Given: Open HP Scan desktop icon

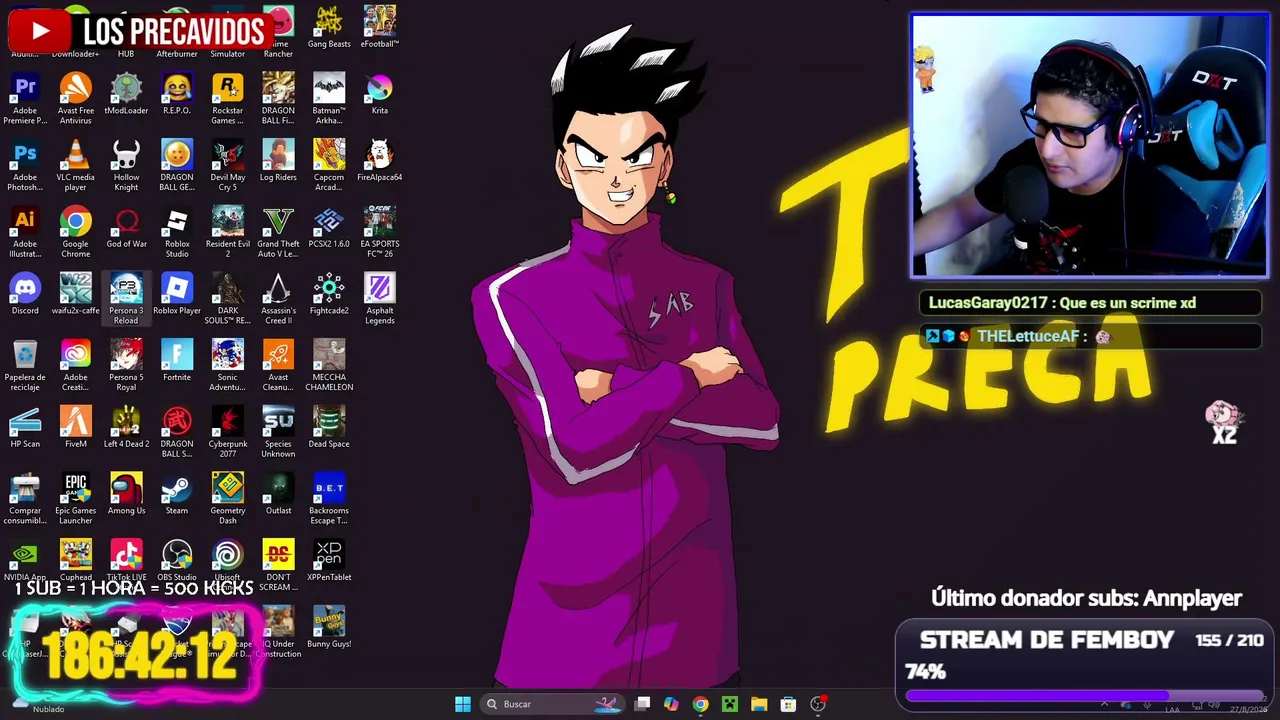Looking at the screenshot, I should click(x=25, y=429).
